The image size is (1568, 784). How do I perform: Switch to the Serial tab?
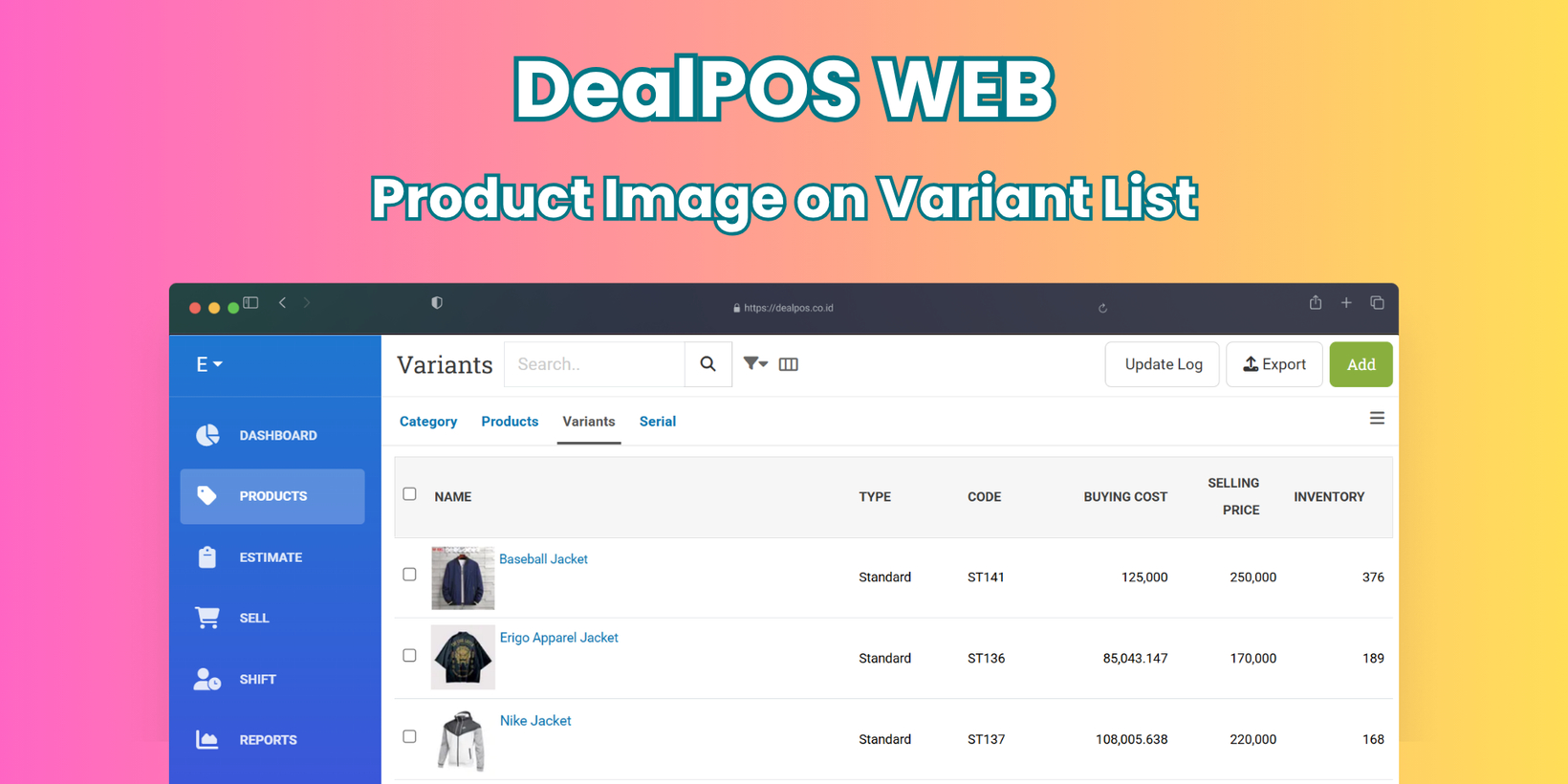pyautogui.click(x=658, y=422)
